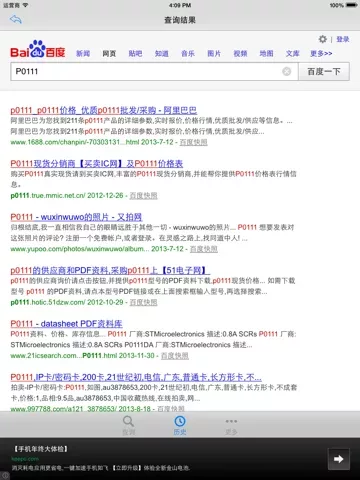360x480 pixels.
Task: Tap the Wi-Fi icon in status bar
Action: (26, 5)
